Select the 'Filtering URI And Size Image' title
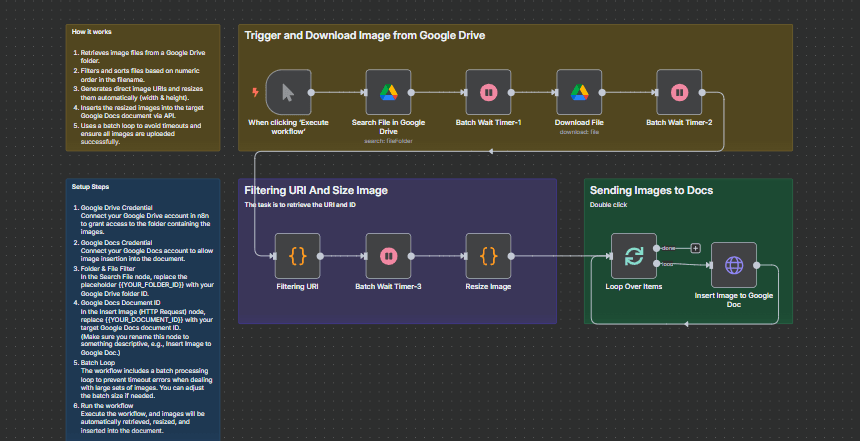This screenshot has width=860, height=441. pos(316,190)
